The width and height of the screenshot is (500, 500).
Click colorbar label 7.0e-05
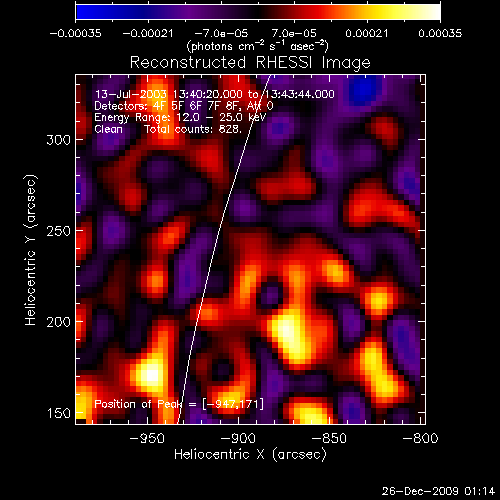pos(294,33)
